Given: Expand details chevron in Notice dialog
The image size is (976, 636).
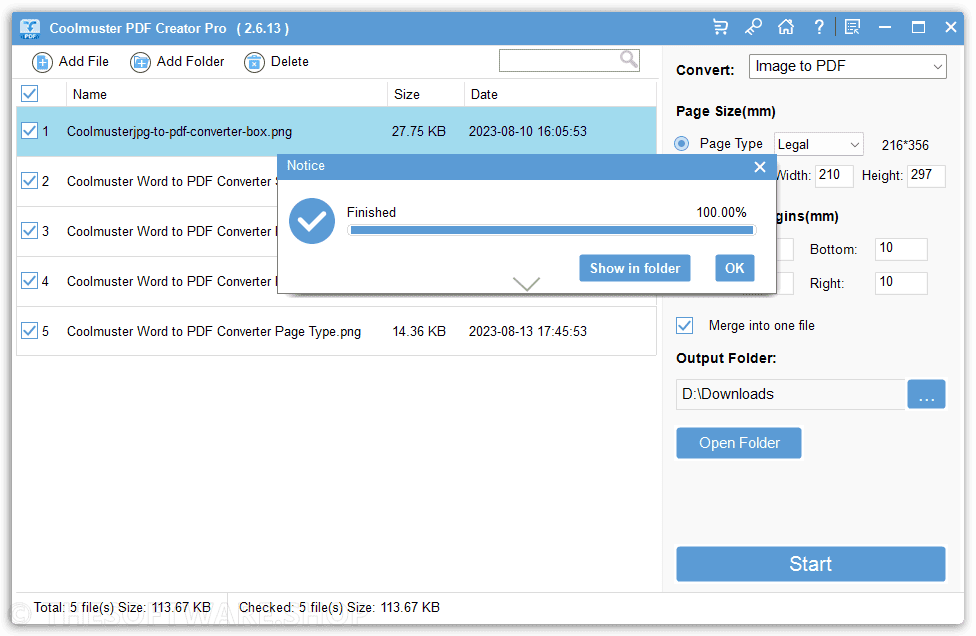Looking at the screenshot, I should 527,284.
